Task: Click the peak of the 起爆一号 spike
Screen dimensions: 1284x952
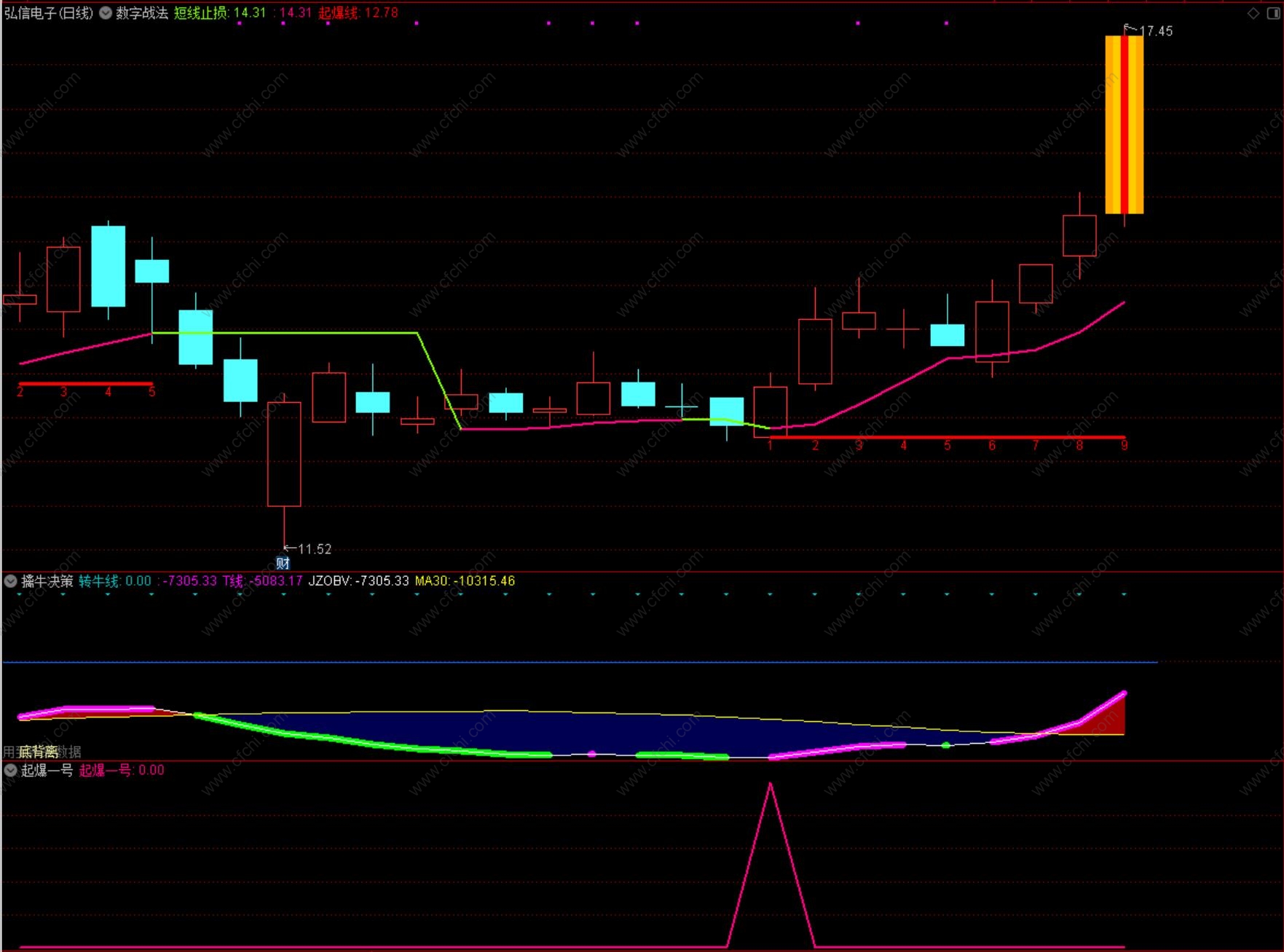Action: (x=771, y=784)
